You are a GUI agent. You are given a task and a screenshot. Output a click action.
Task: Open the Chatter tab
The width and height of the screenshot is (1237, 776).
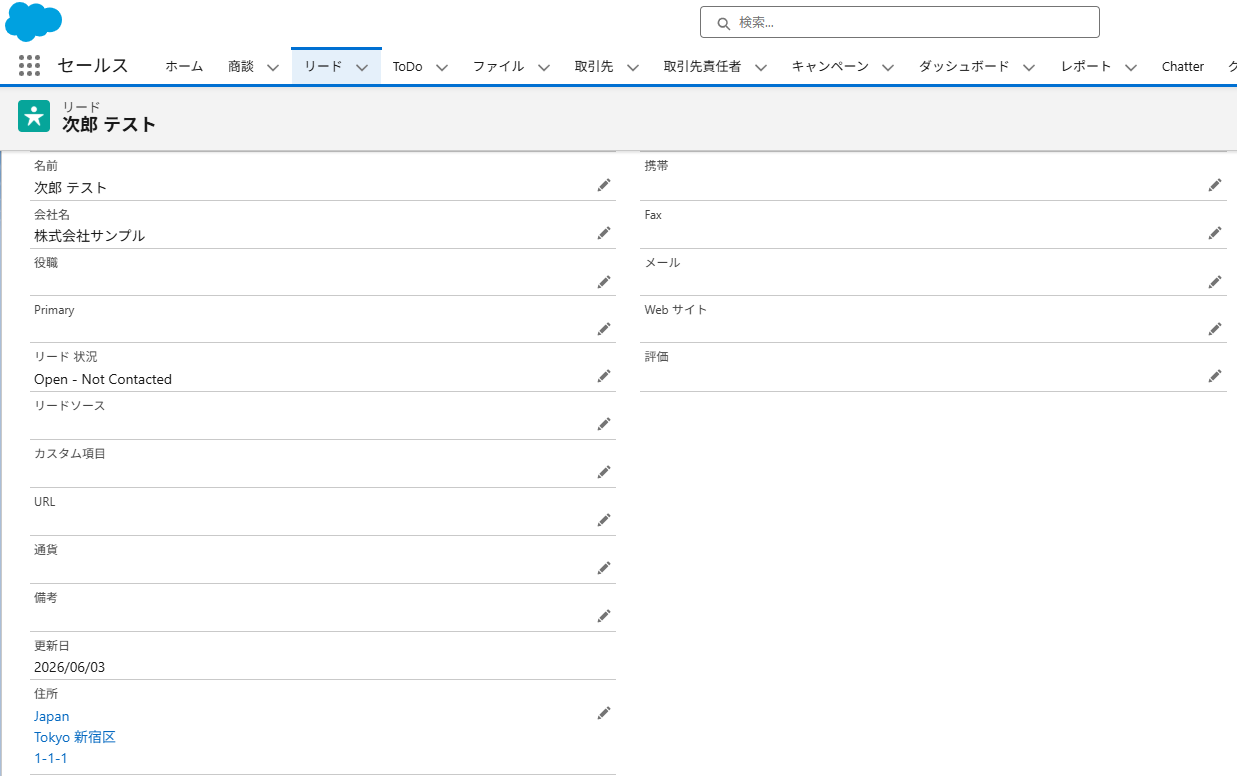click(1183, 67)
